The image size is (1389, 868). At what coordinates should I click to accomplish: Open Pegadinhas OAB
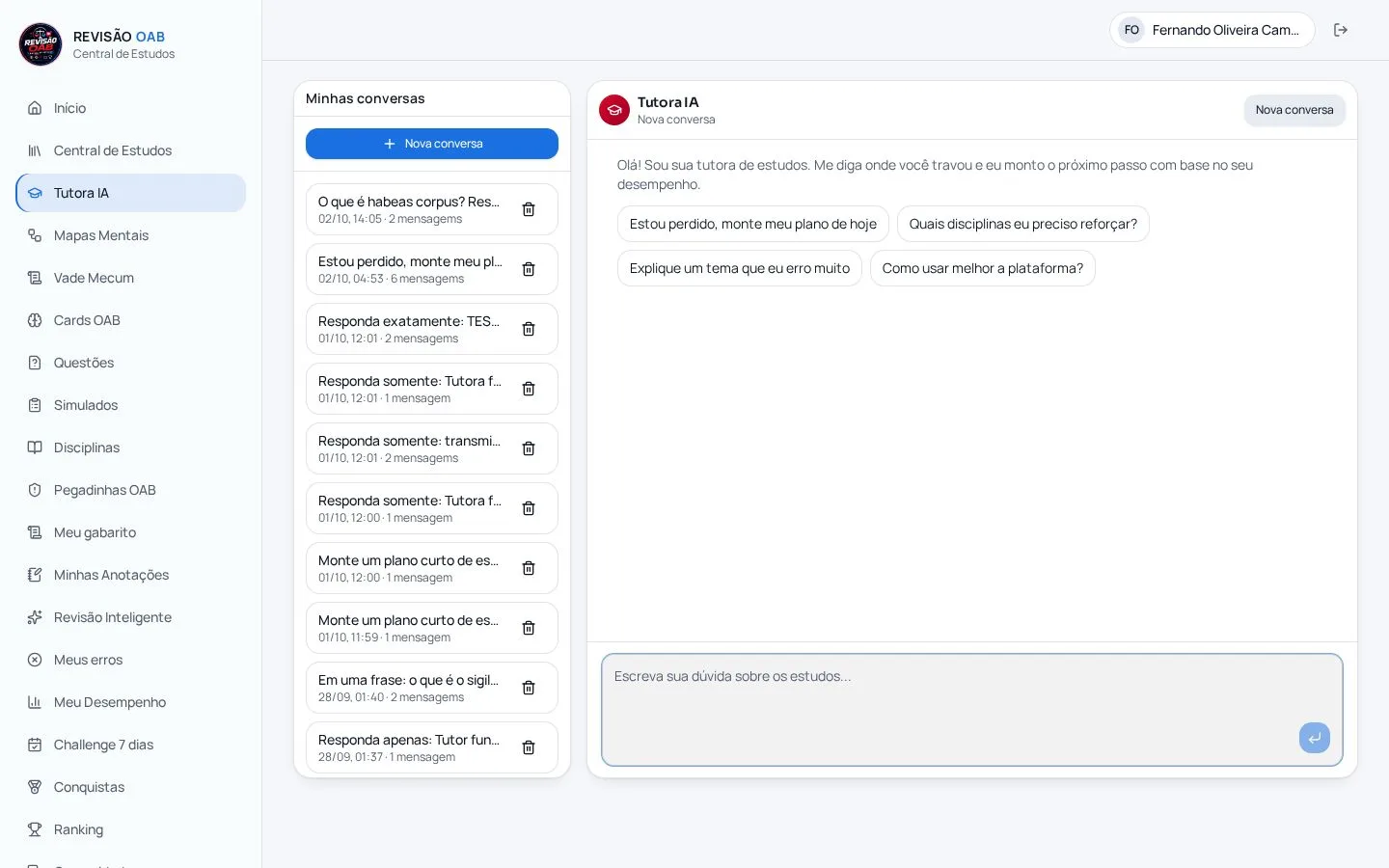click(x=131, y=490)
